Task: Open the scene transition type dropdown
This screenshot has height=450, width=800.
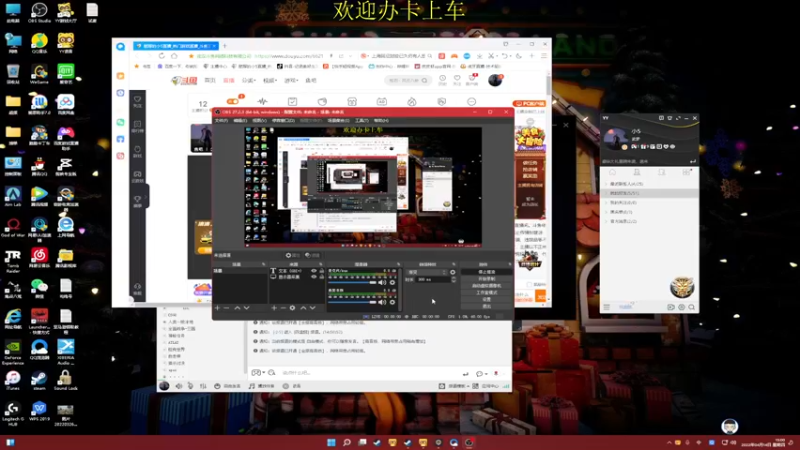Action: pyautogui.click(x=427, y=272)
